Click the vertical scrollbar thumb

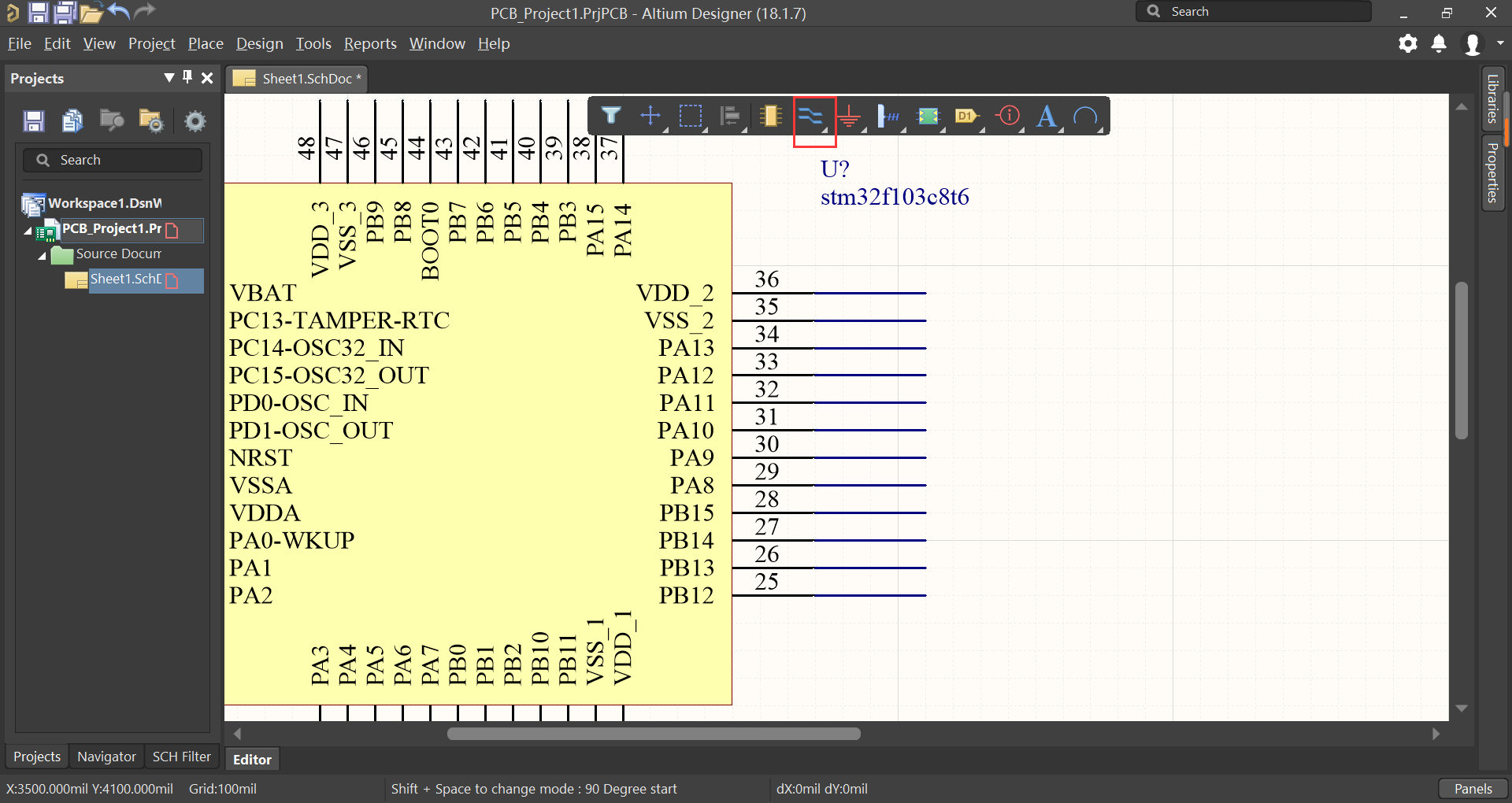click(1462, 360)
